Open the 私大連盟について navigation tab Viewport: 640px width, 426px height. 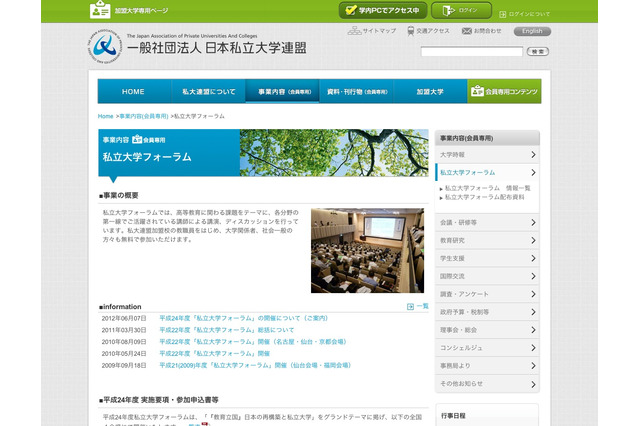[210, 92]
